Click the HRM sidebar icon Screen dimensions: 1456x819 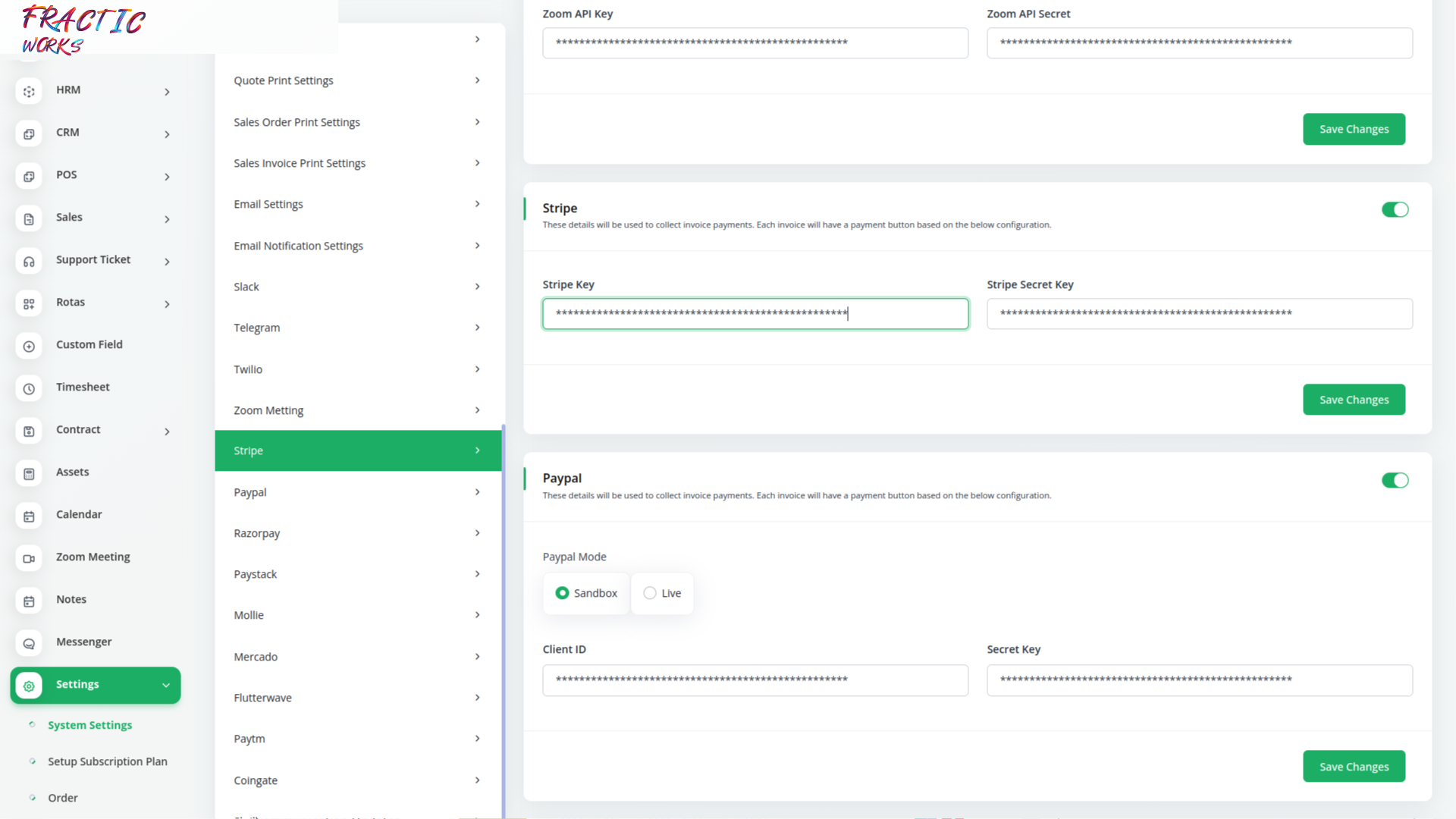click(x=29, y=92)
